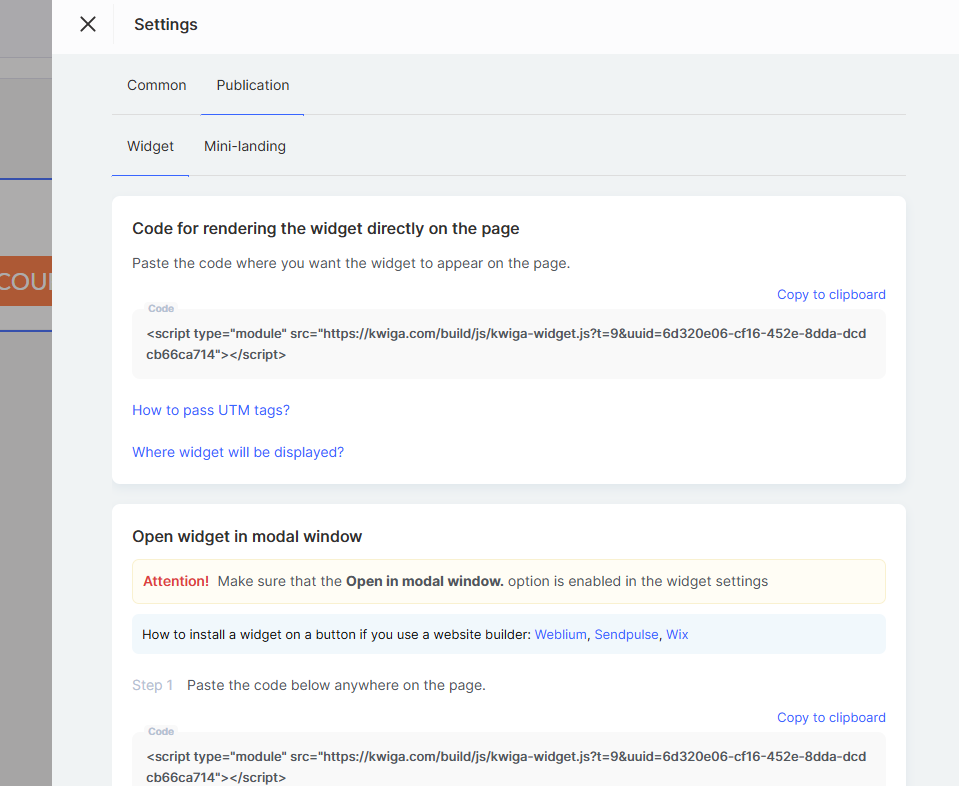Open the 'How to pass UTM tags?' link
Image resolution: width=959 pixels, height=786 pixels.
click(211, 410)
